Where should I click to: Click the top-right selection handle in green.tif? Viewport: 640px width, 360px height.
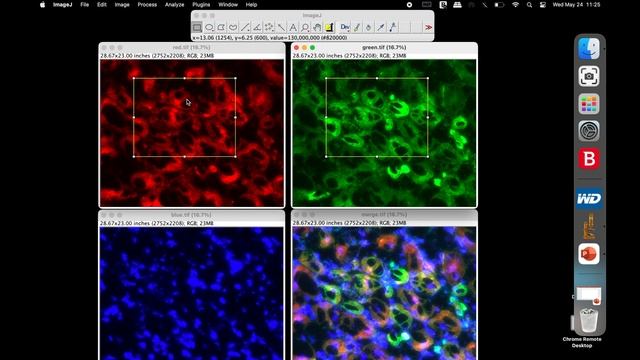click(428, 78)
